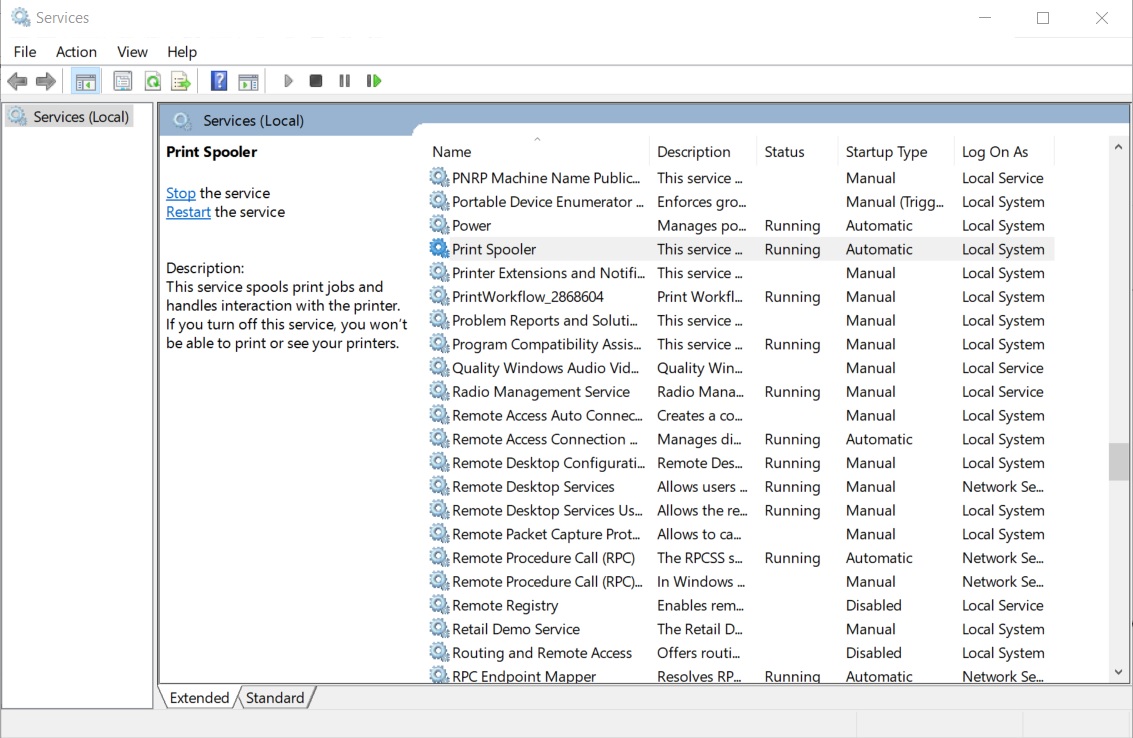Sort by the Description column header
The width and height of the screenshot is (1133, 738).
click(x=703, y=152)
